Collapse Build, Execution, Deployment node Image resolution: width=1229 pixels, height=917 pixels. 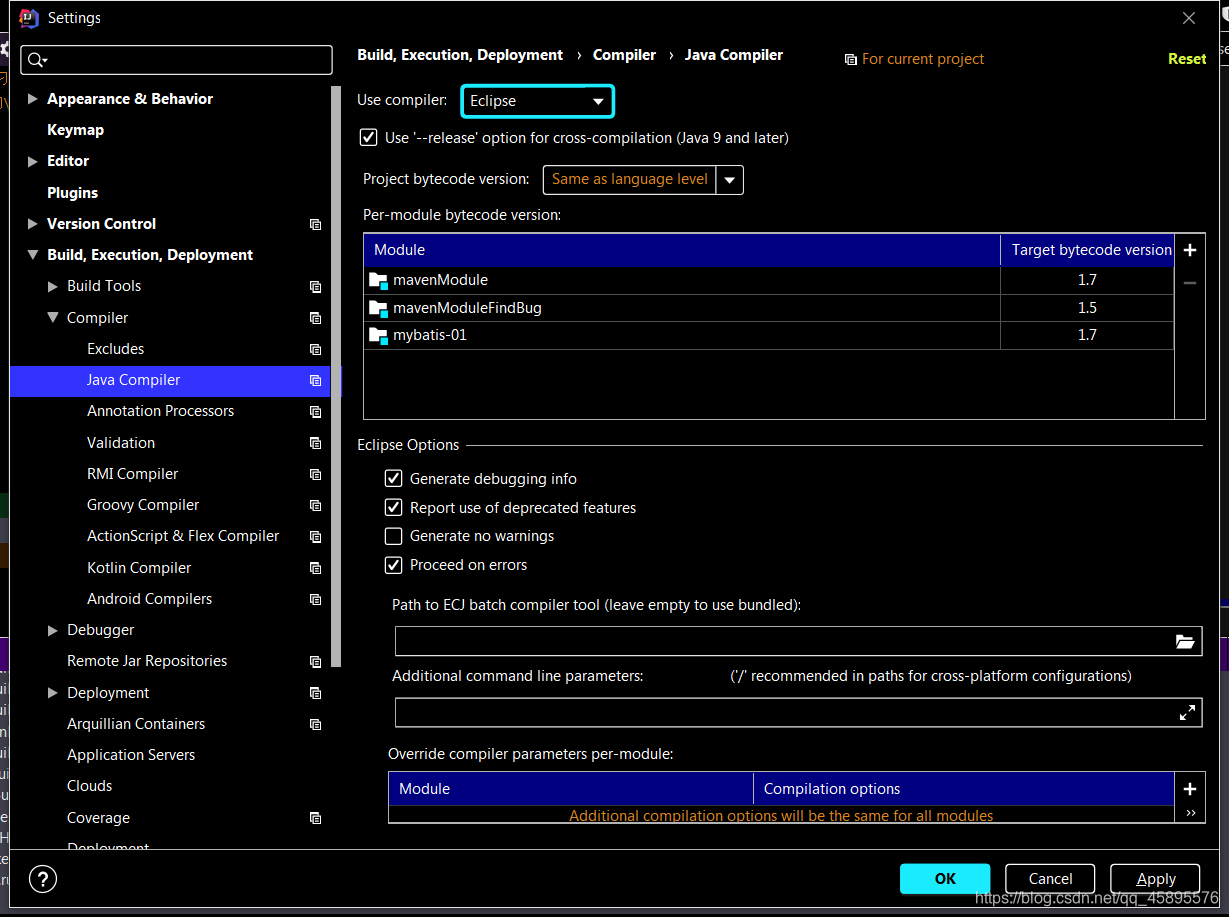[x=33, y=255]
